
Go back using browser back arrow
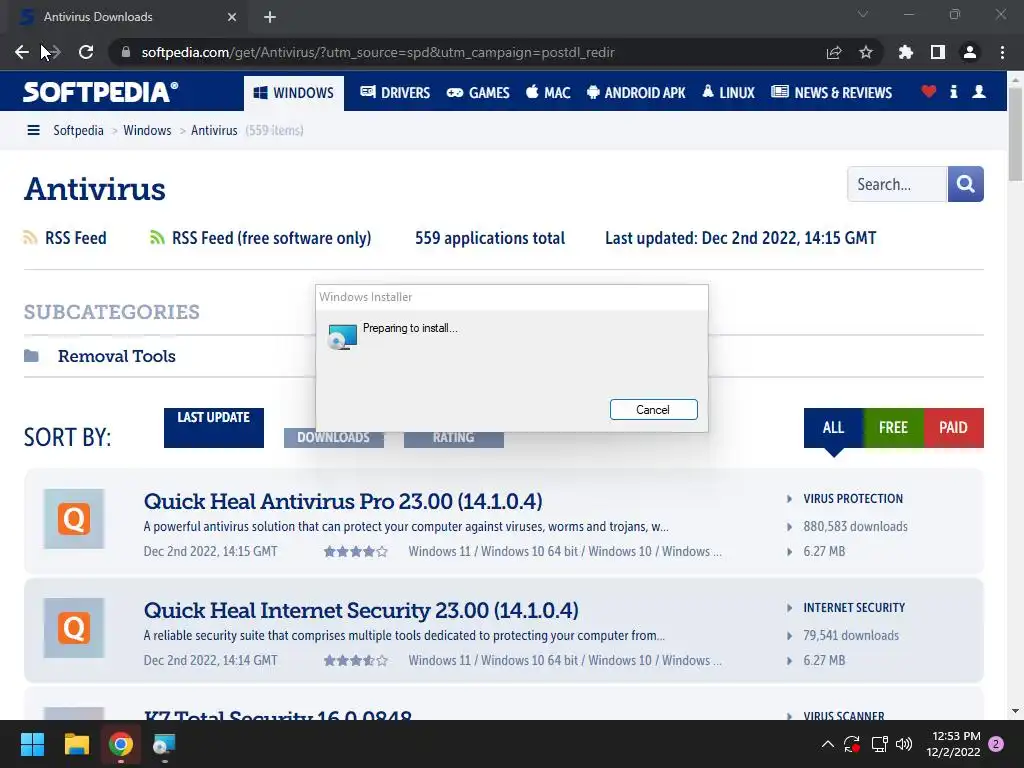(22, 52)
